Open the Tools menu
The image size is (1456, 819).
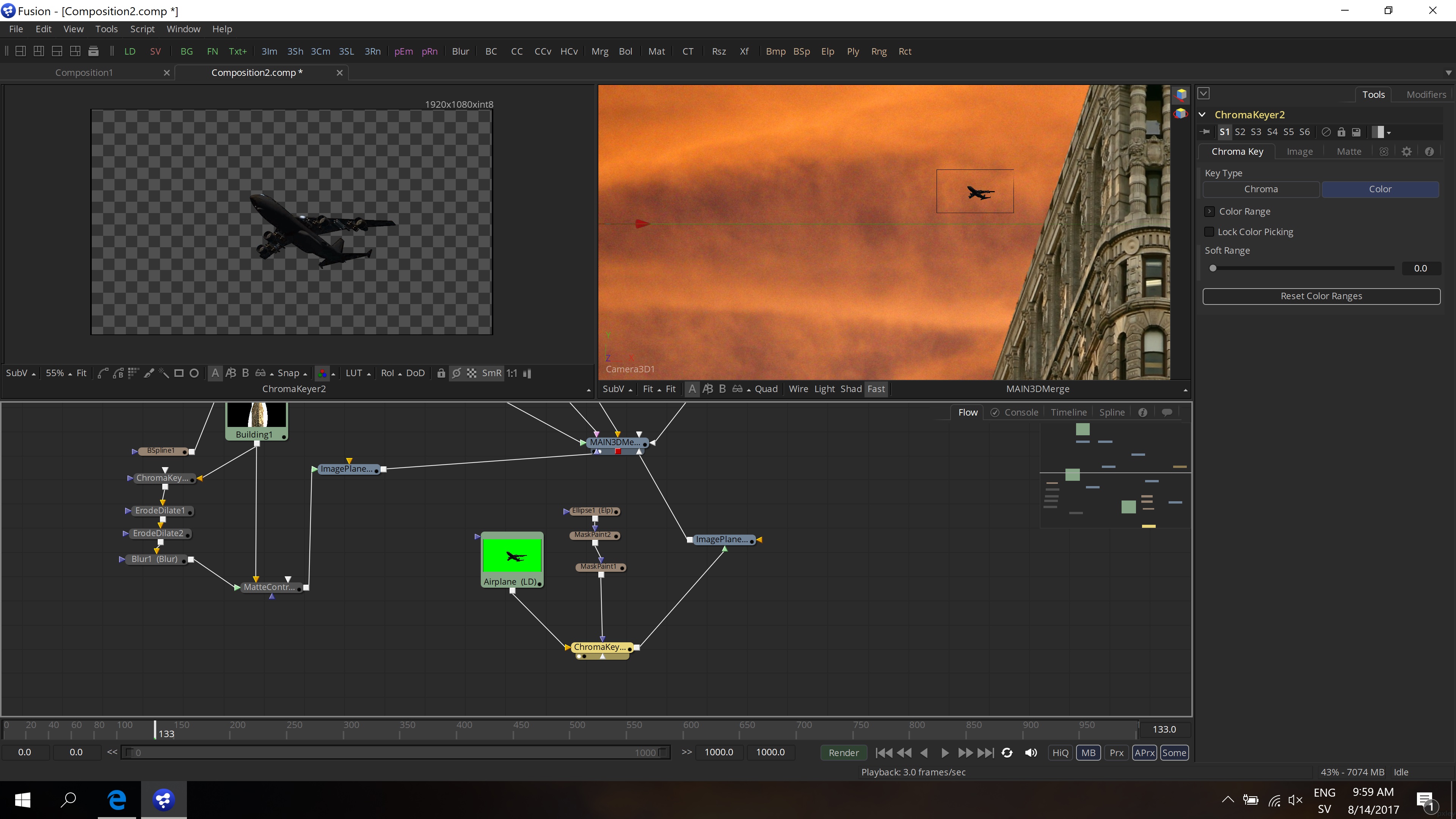click(106, 29)
